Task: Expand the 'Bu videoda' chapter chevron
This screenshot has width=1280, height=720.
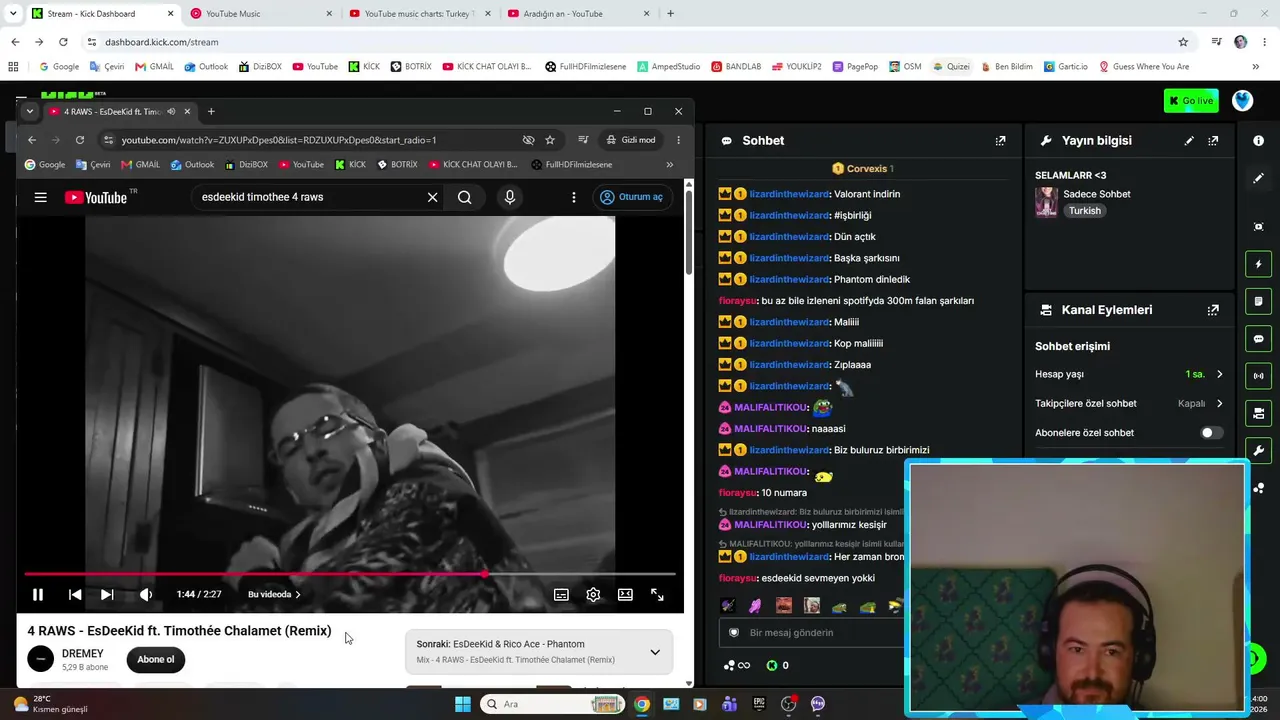Action: pyautogui.click(x=297, y=594)
